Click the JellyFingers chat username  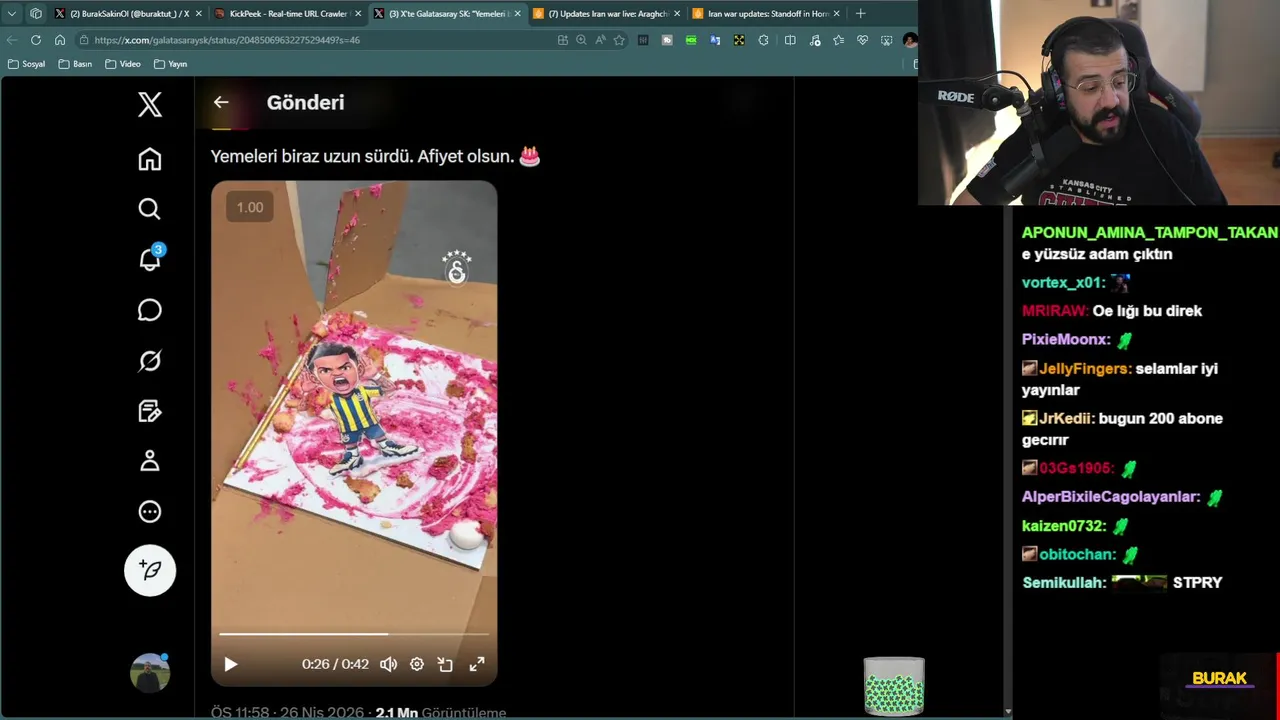pos(1085,369)
